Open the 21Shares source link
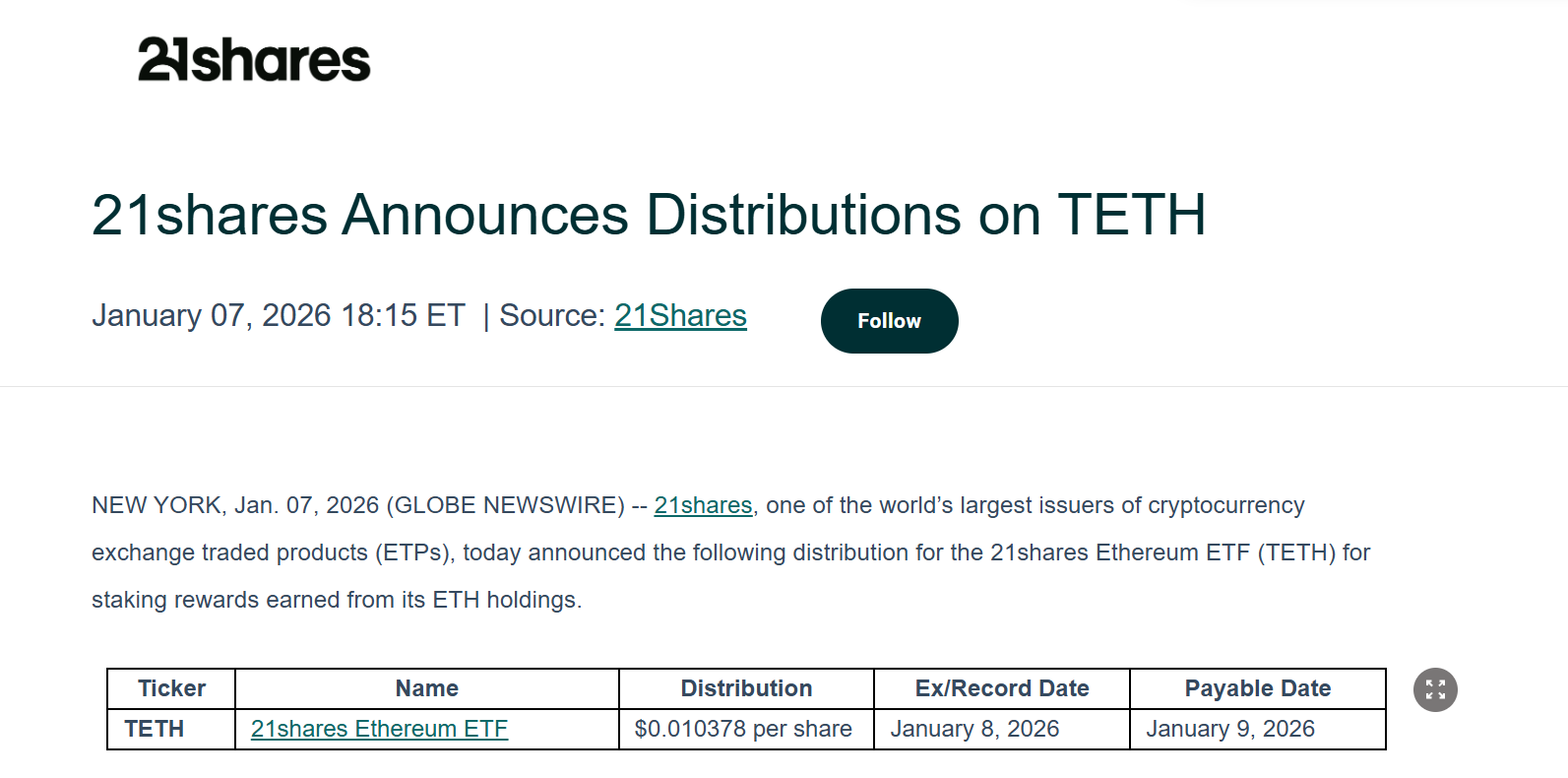 tap(680, 315)
